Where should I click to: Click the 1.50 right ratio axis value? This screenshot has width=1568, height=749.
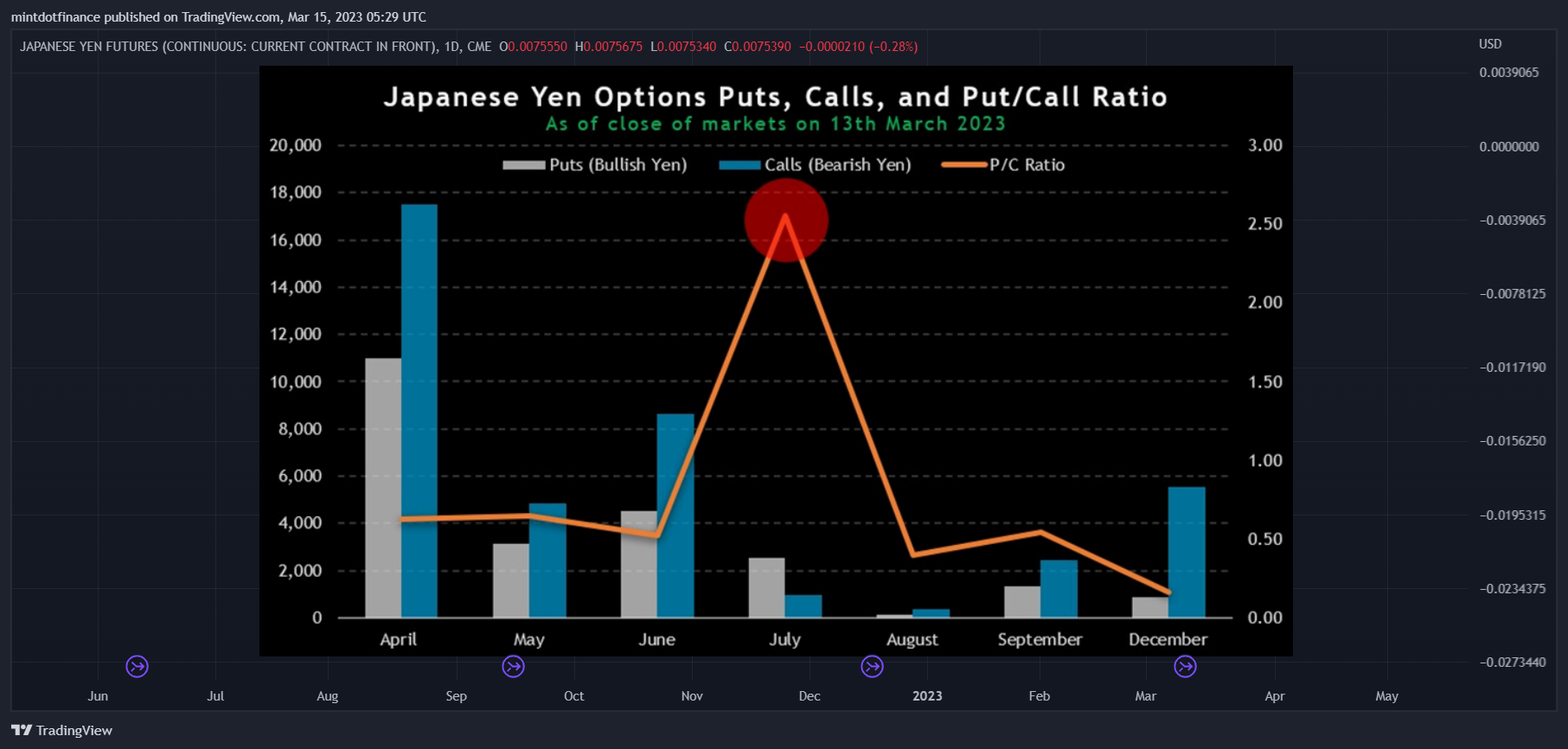point(1265,381)
